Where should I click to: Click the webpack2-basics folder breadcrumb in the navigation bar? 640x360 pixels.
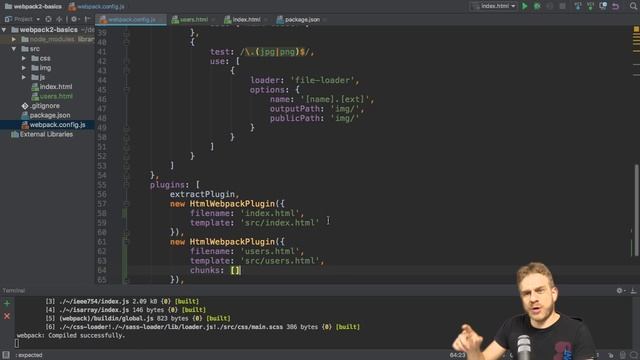coord(33,7)
